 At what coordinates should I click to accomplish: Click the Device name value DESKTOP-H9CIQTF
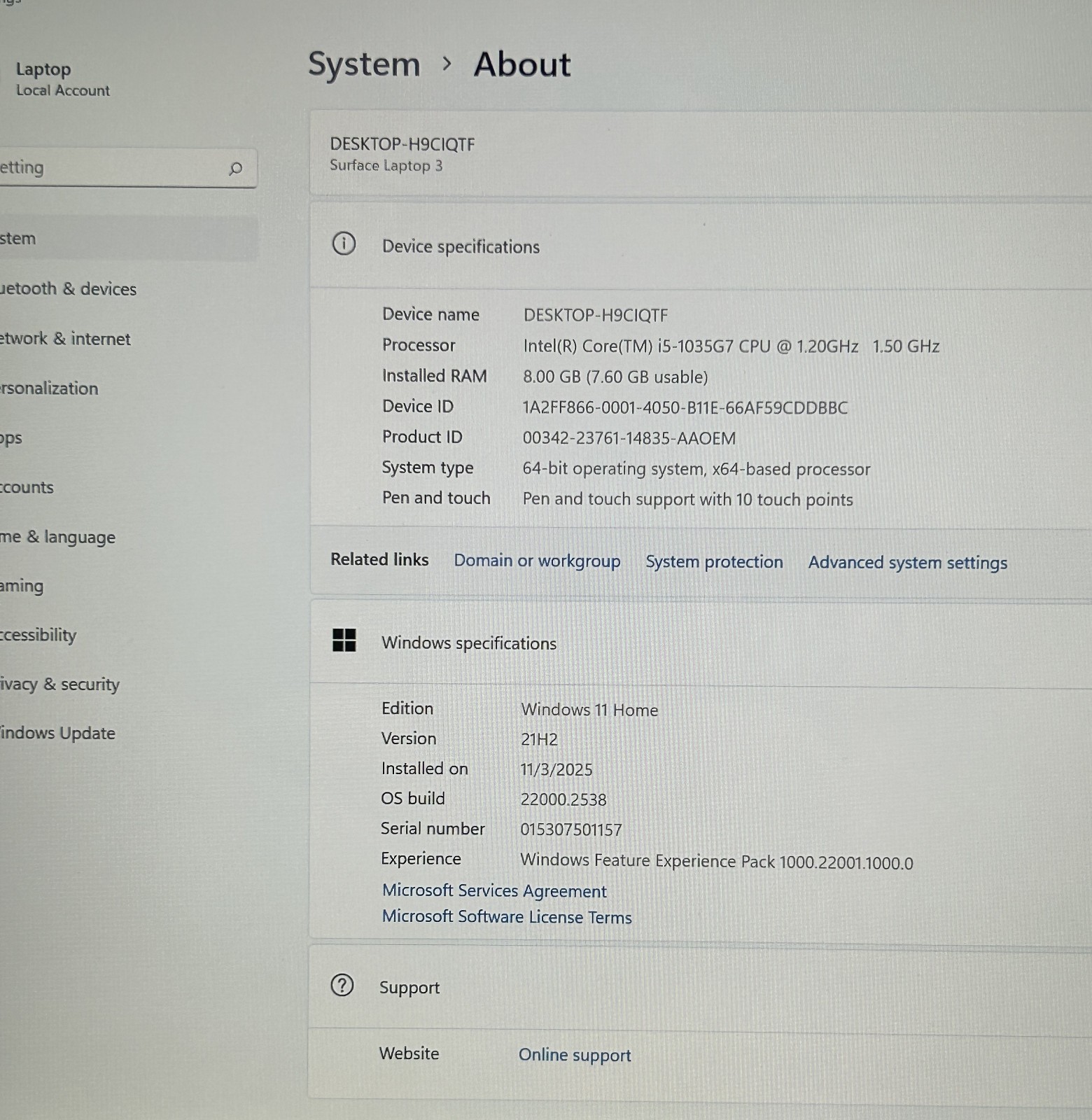(x=596, y=315)
